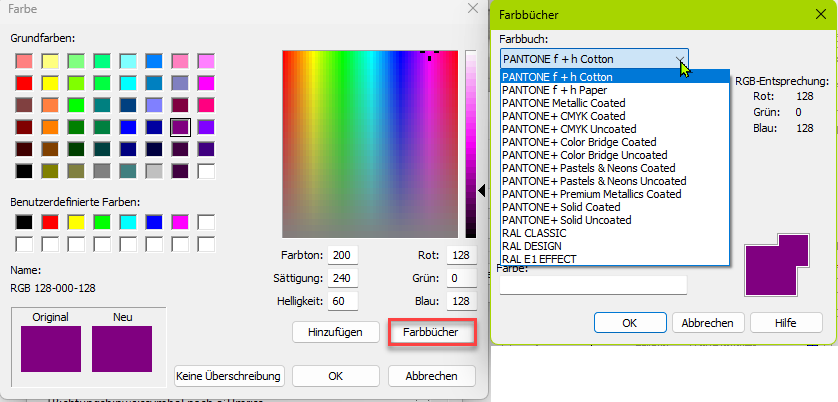The height and width of the screenshot is (402, 838).
Task: Click the Farbton input field
Action: (343, 255)
